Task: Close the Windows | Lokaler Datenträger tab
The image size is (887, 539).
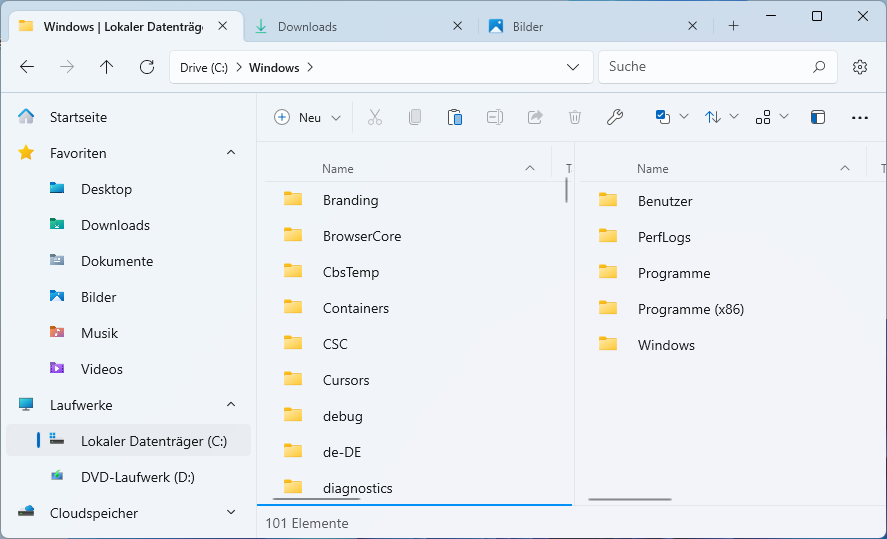Action: (223, 26)
